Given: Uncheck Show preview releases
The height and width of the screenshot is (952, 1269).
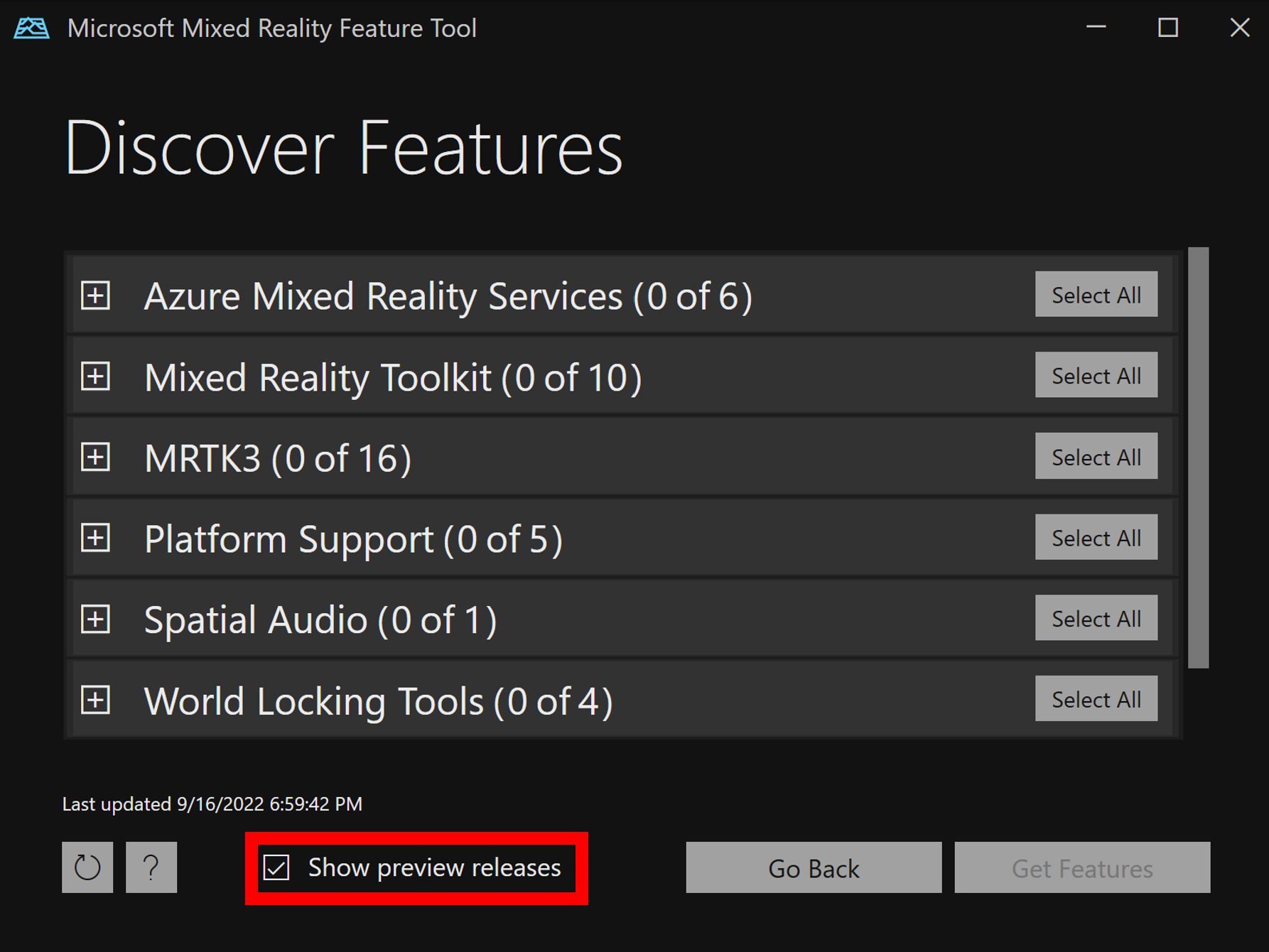Looking at the screenshot, I should pyautogui.click(x=276, y=867).
